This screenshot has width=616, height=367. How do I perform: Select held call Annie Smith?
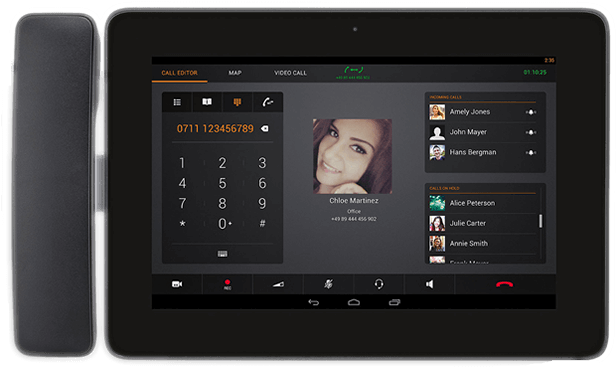click(482, 244)
